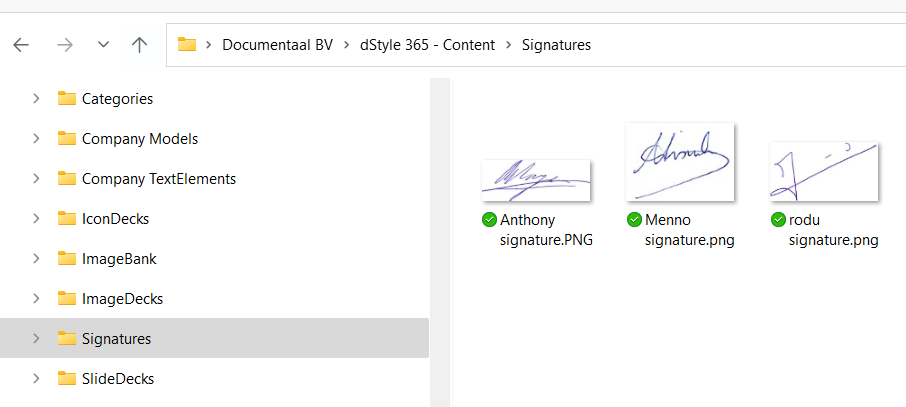Screen dimensions: 906x407
Task: Click the forward navigation arrow
Action: [x=65, y=45]
